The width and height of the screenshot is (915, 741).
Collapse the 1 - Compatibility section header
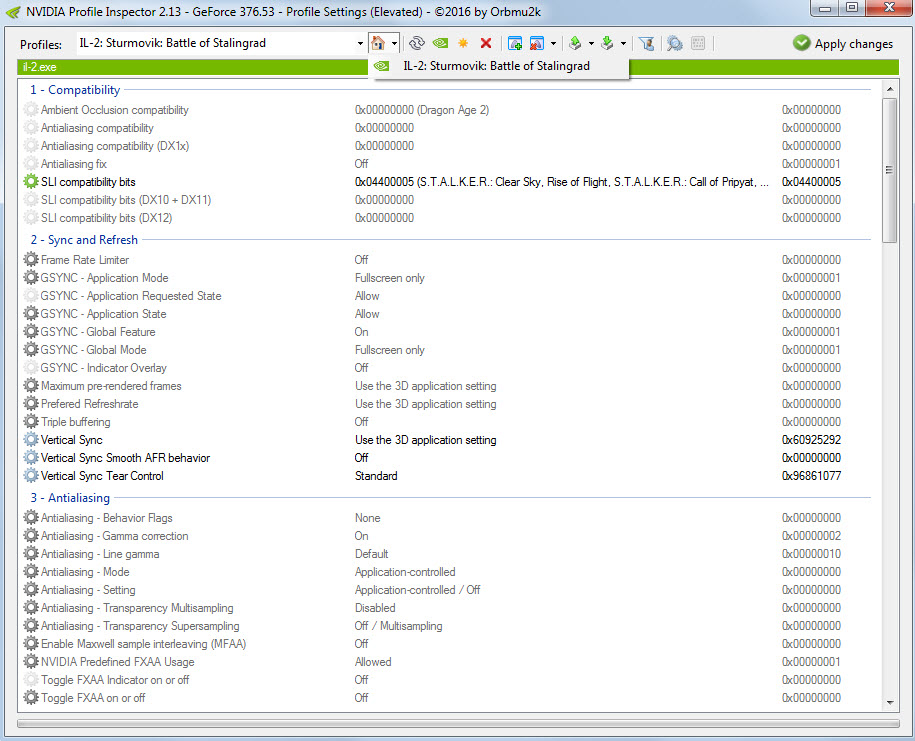[75, 90]
